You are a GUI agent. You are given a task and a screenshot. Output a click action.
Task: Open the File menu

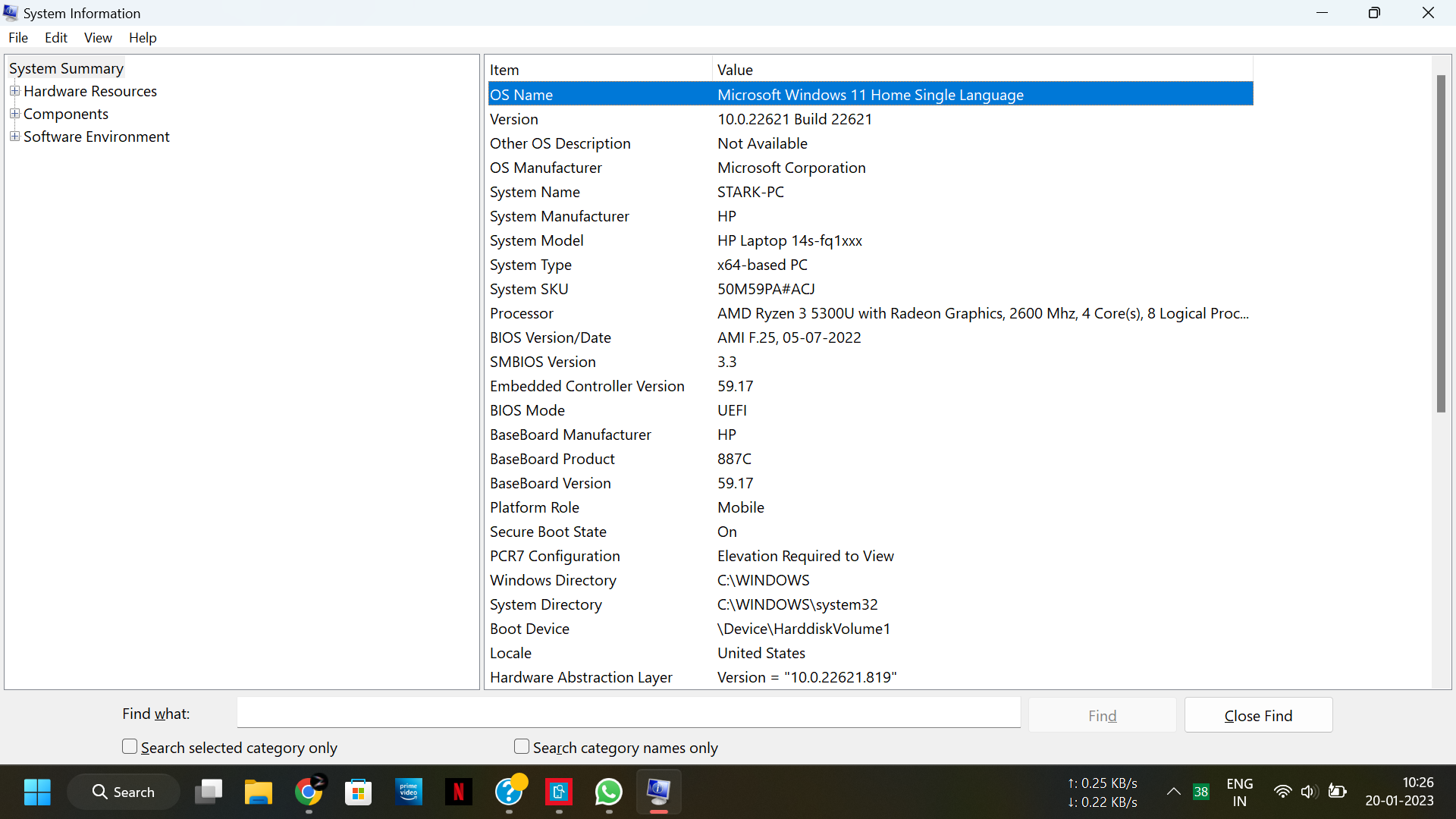[x=18, y=38]
